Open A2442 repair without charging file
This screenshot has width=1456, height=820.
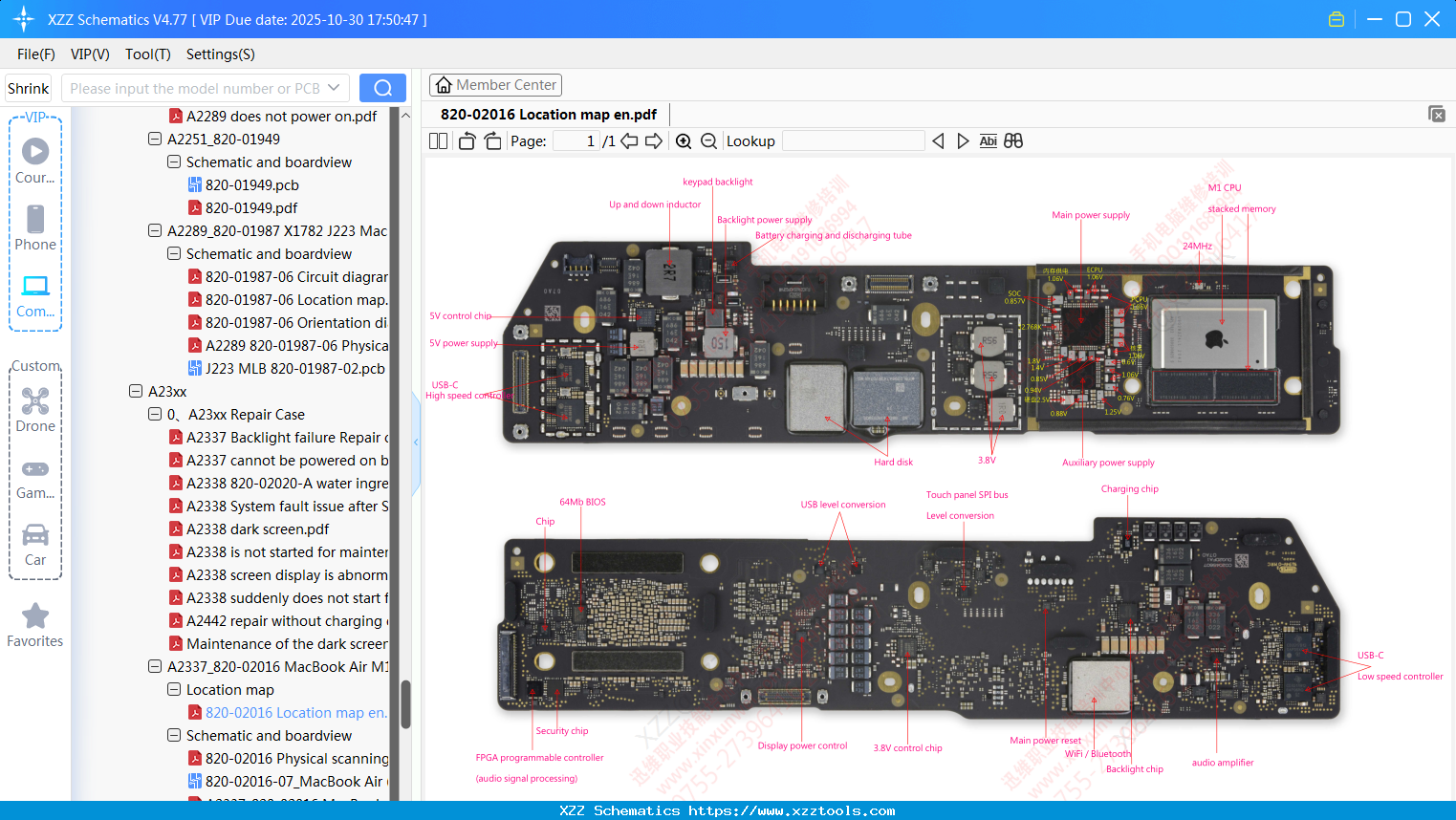[278, 620]
